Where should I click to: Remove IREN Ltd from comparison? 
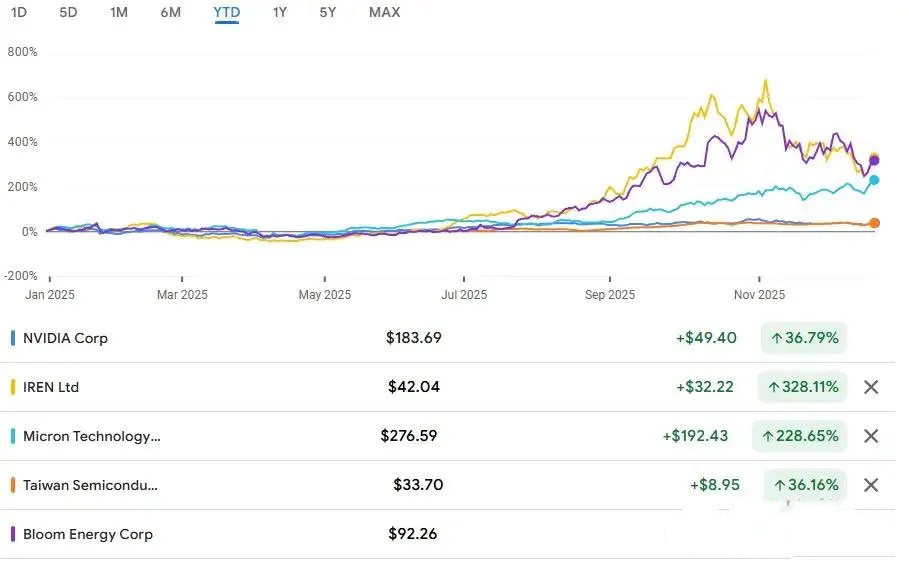(871, 387)
